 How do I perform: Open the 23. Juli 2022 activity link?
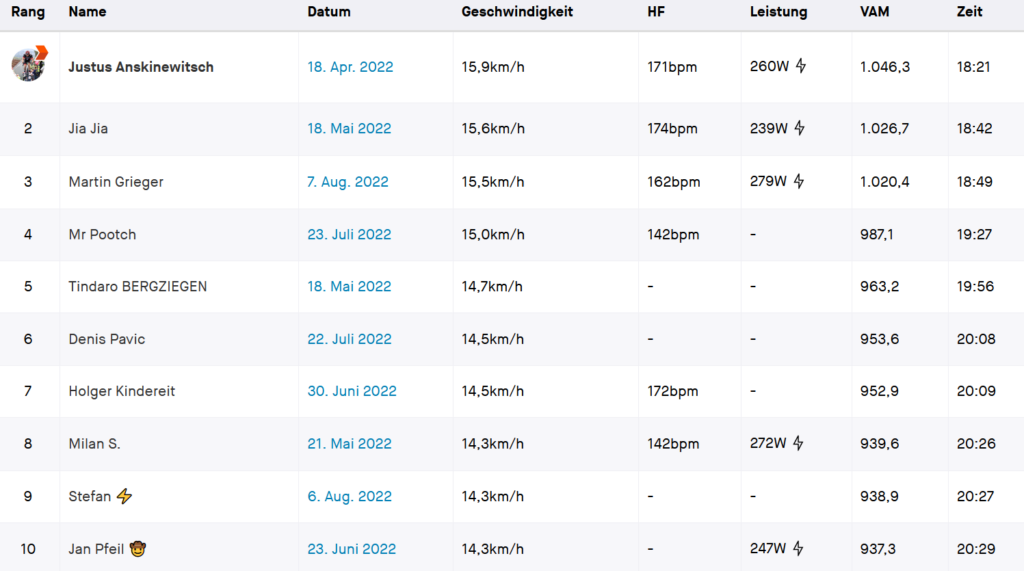click(x=349, y=235)
